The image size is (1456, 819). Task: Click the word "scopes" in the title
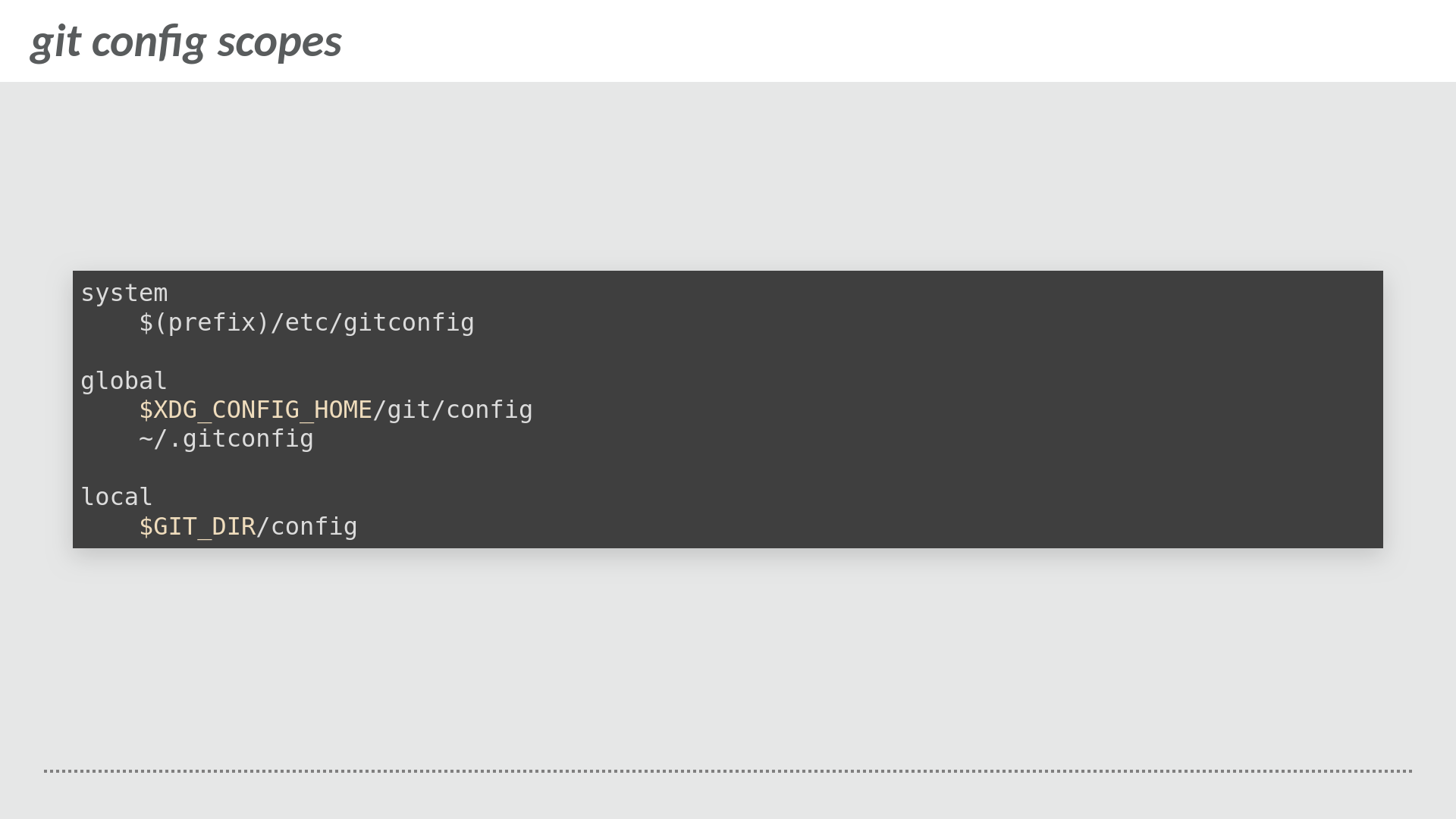[x=279, y=41]
